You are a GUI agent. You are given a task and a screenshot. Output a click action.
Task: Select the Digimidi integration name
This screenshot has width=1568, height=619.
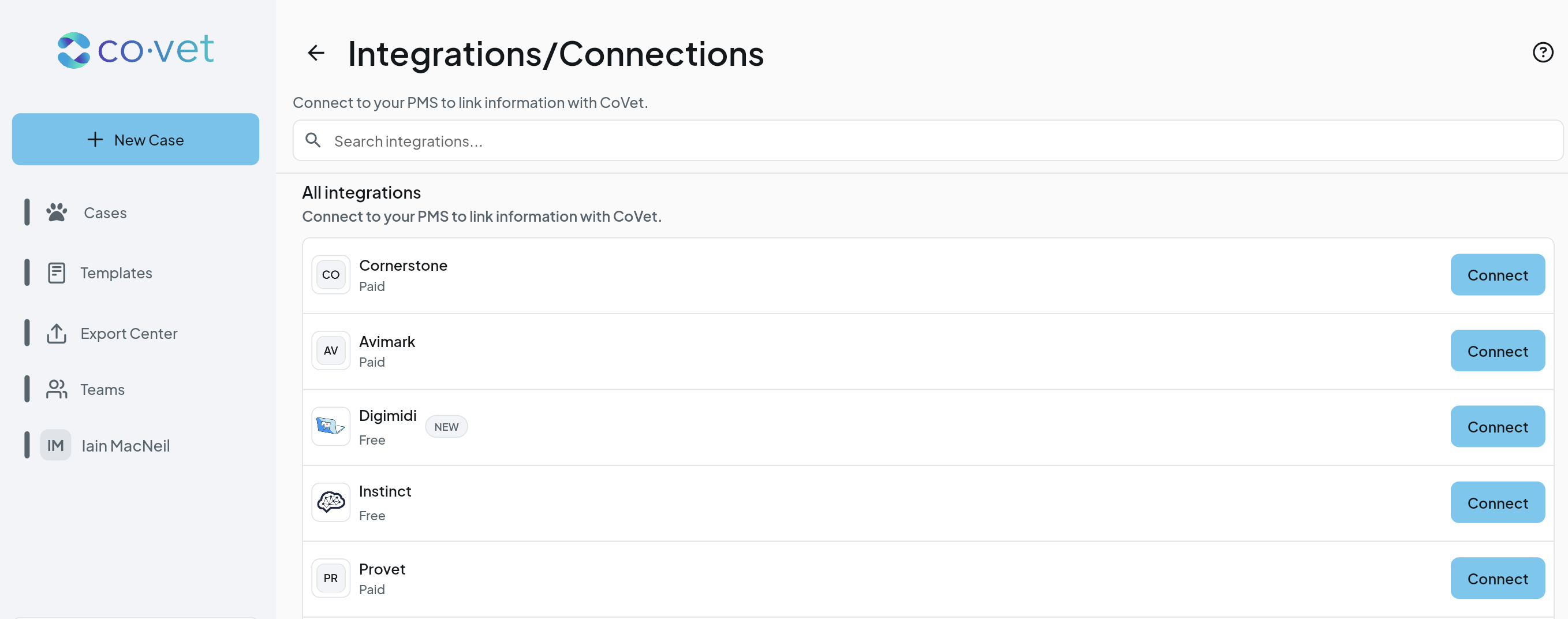coord(388,416)
